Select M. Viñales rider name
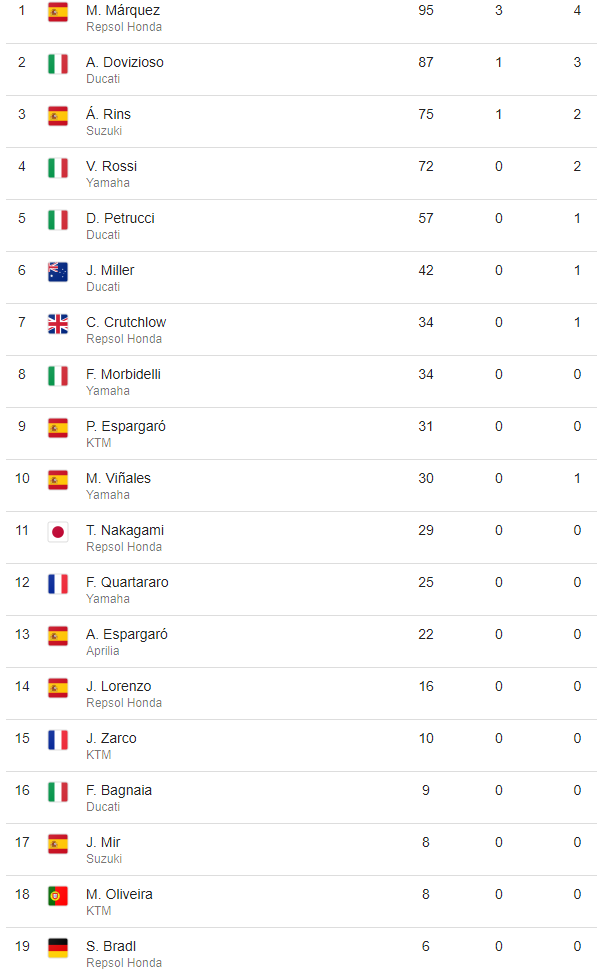Viewport: 597px width, 973px height. pyautogui.click(x=119, y=478)
